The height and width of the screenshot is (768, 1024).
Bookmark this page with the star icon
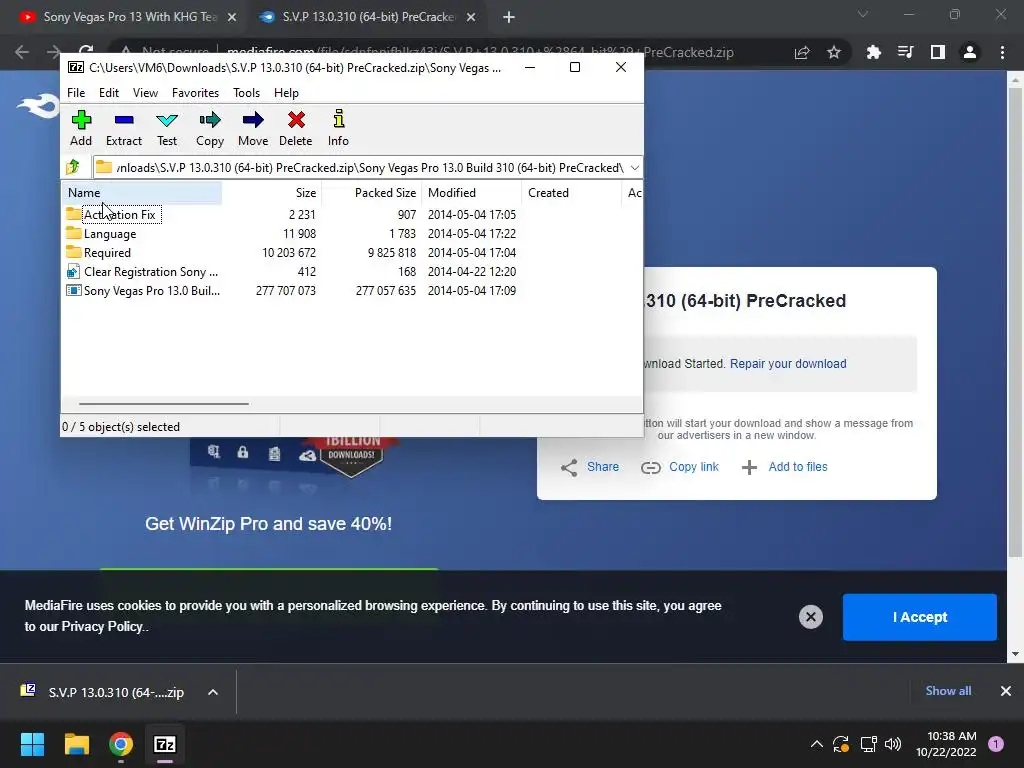click(x=834, y=52)
